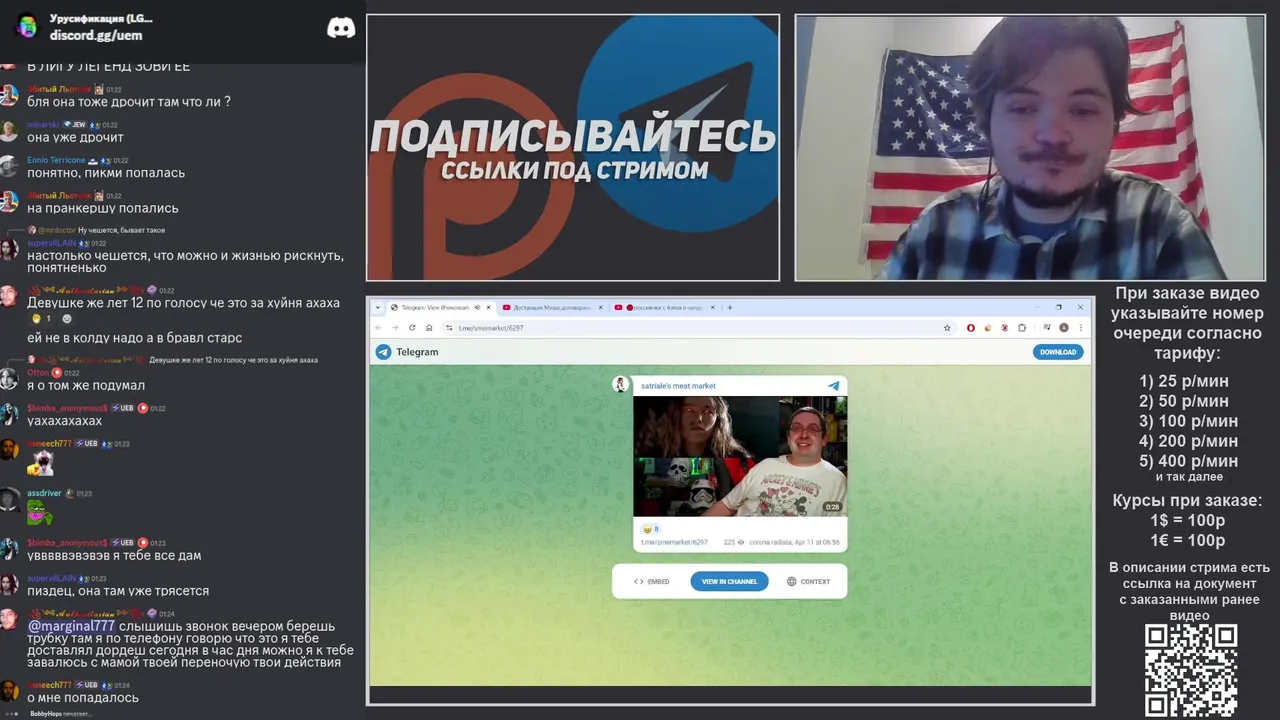
Task: Open new browser tab with plus
Action: (730, 307)
